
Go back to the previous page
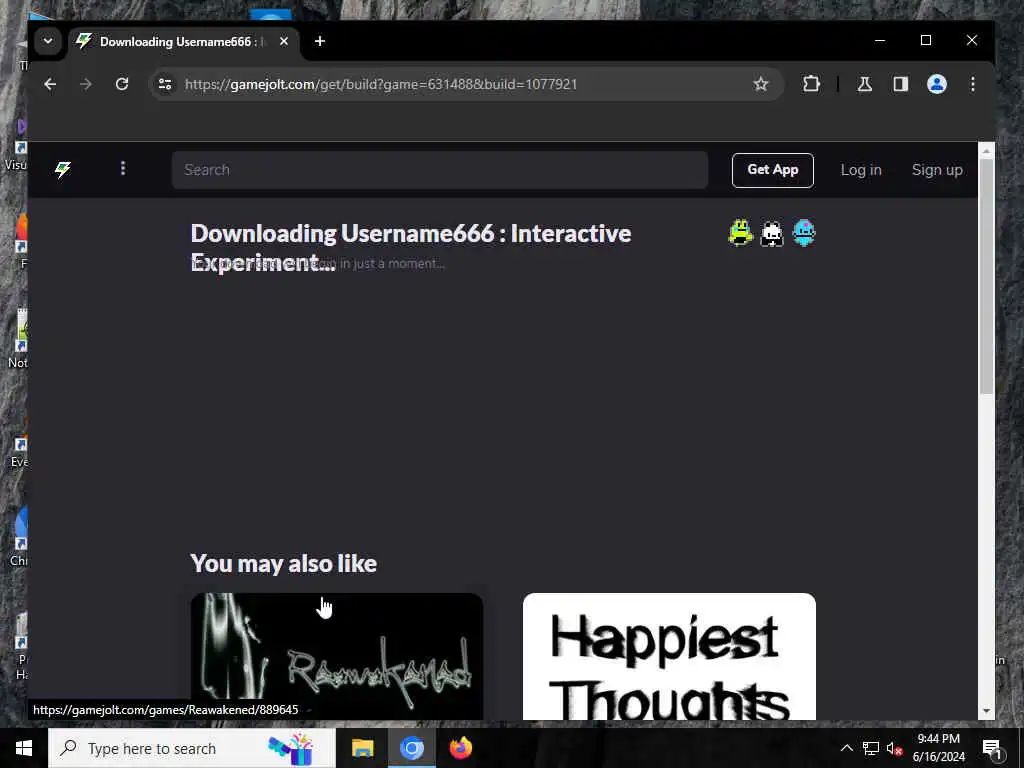click(x=50, y=84)
